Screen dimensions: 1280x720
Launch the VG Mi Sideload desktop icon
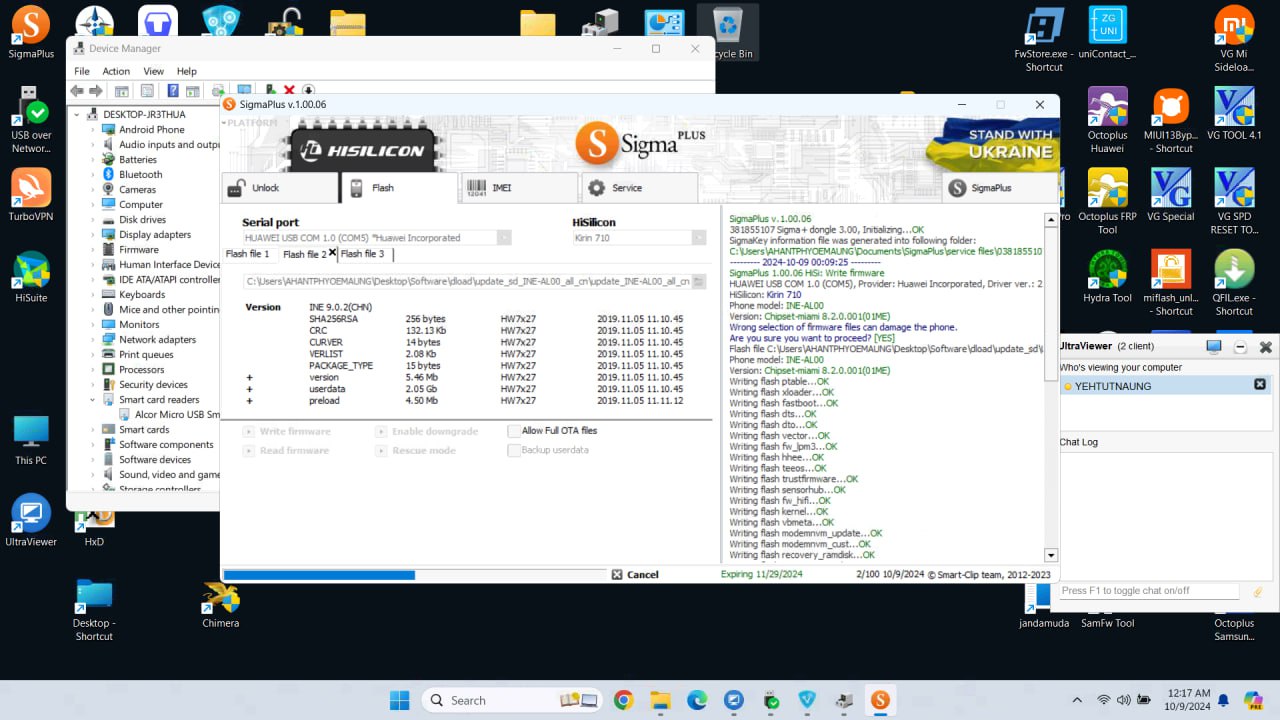click(x=1234, y=38)
